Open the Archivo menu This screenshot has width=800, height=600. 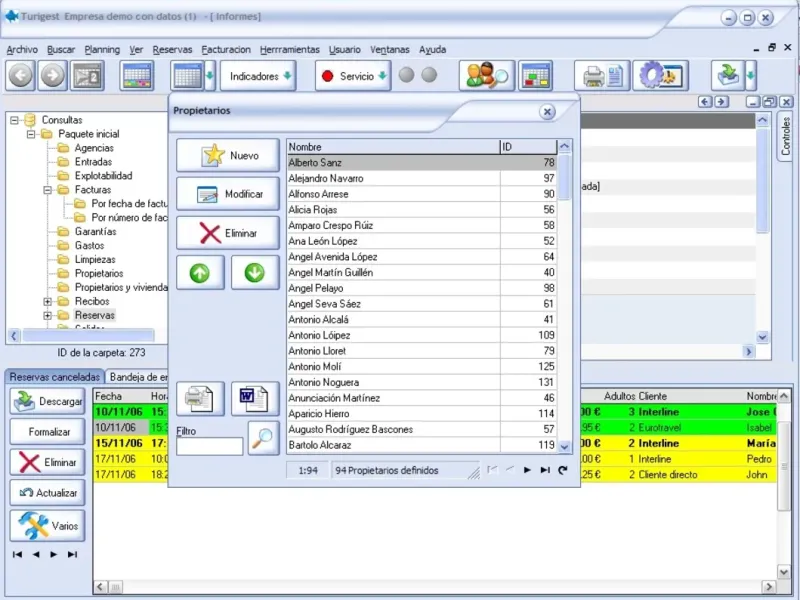coord(22,49)
